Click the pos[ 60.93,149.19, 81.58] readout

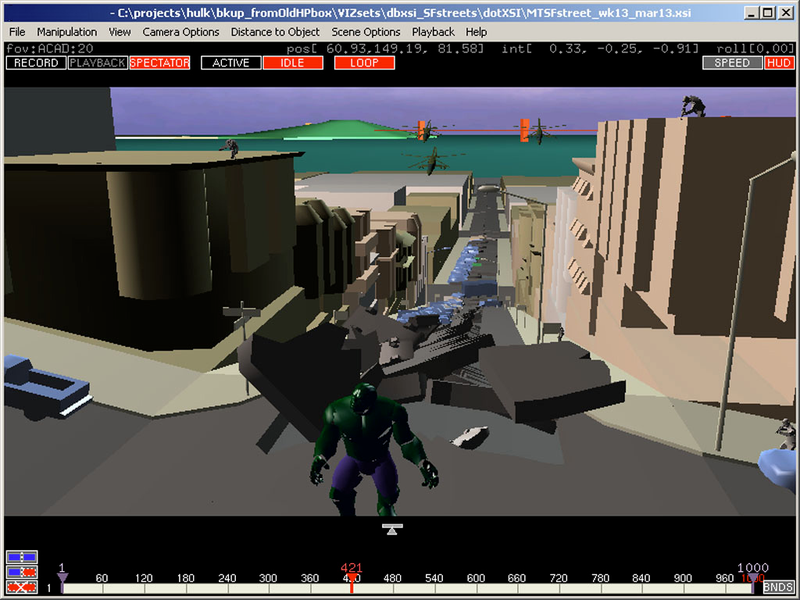click(x=385, y=48)
